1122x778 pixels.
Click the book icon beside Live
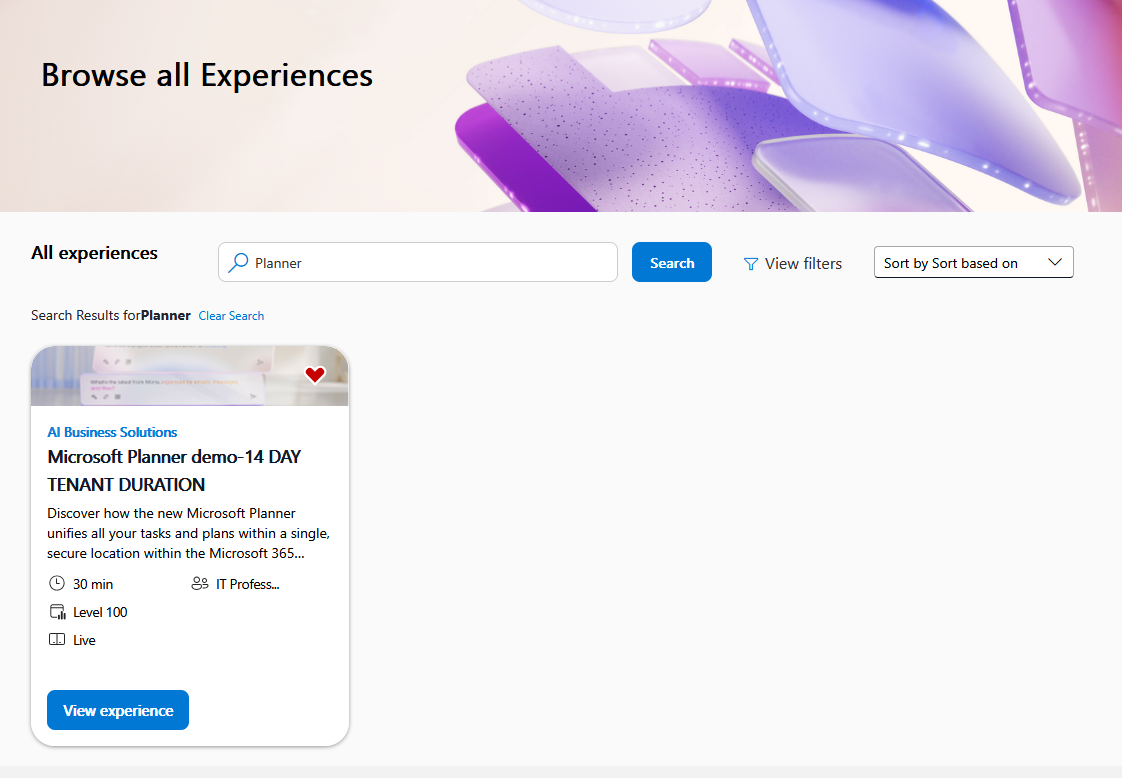[57, 640]
